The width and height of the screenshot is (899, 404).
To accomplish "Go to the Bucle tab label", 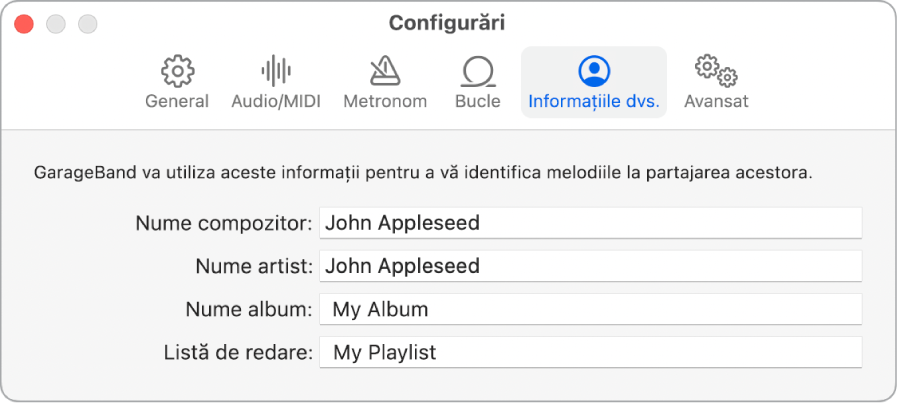I will pos(477,101).
